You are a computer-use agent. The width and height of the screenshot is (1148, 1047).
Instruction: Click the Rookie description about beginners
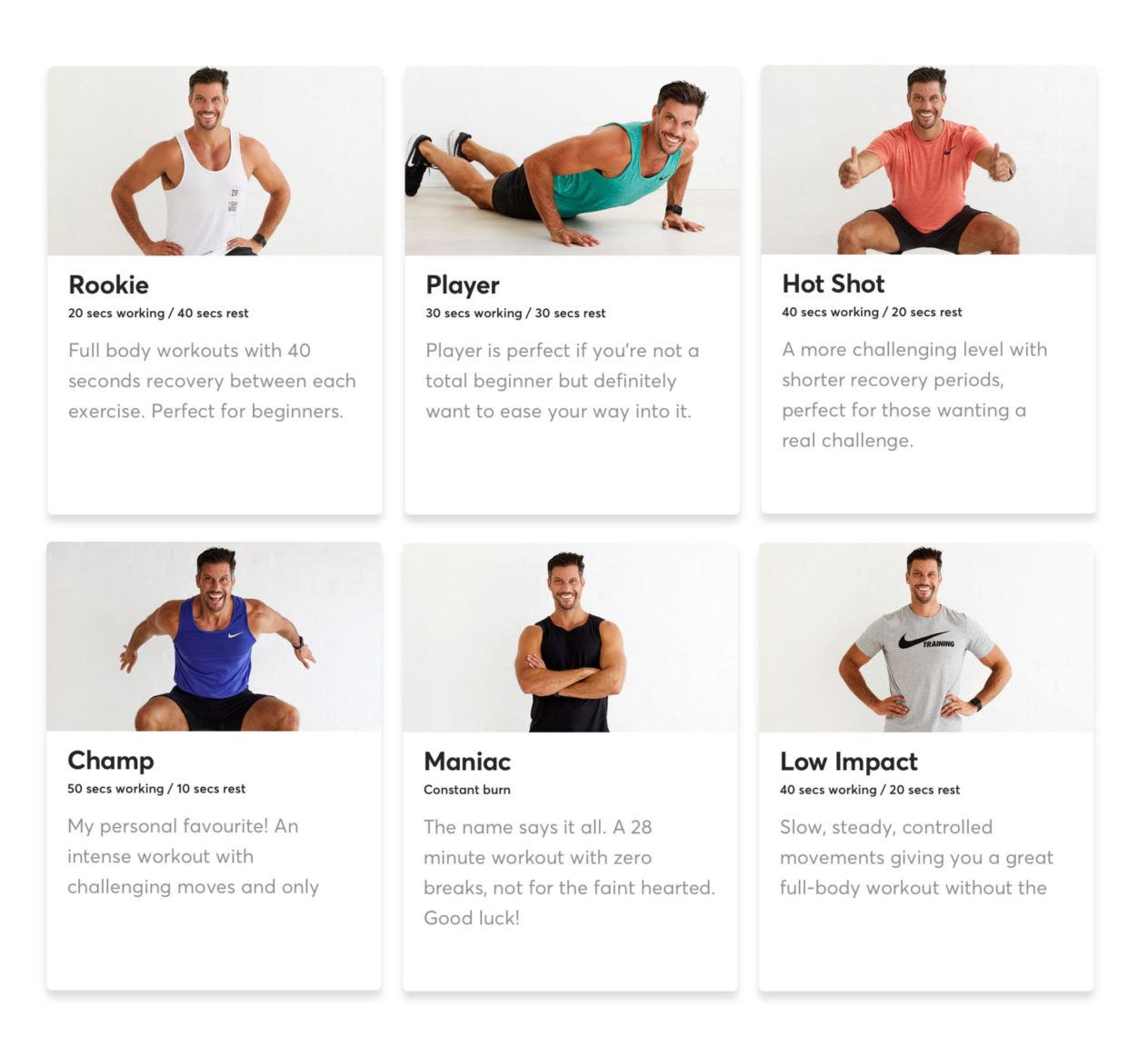click(x=212, y=381)
